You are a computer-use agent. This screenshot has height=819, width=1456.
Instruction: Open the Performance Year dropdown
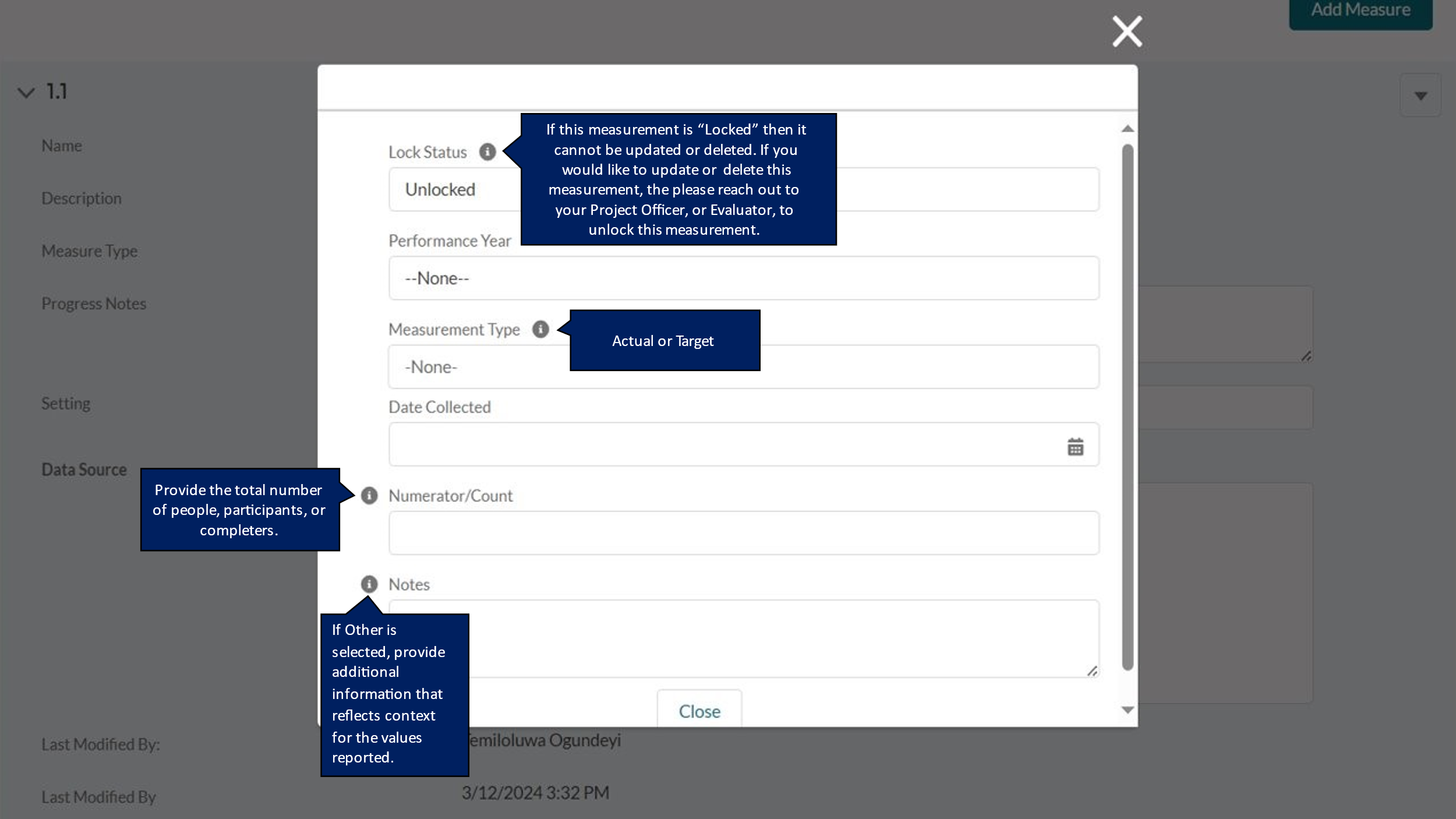743,278
